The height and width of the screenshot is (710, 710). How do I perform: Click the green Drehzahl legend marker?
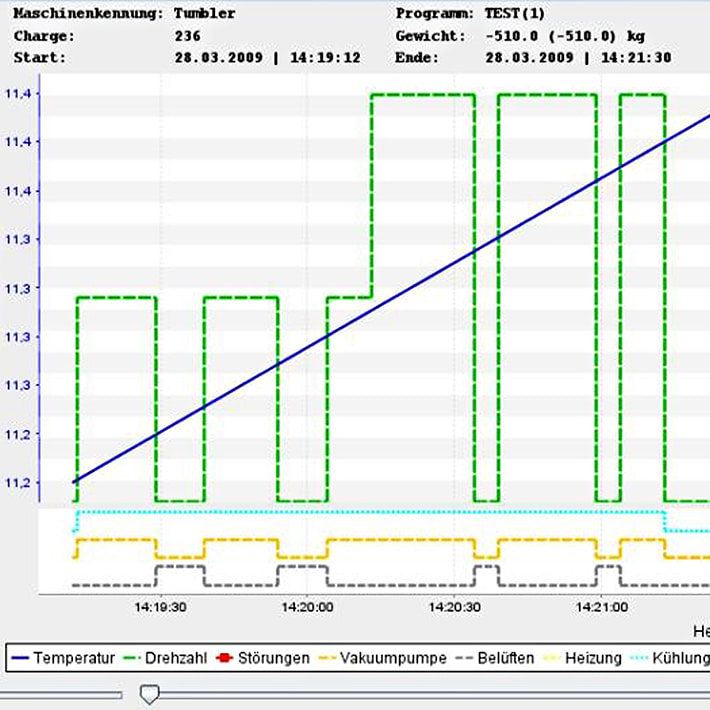(130, 658)
